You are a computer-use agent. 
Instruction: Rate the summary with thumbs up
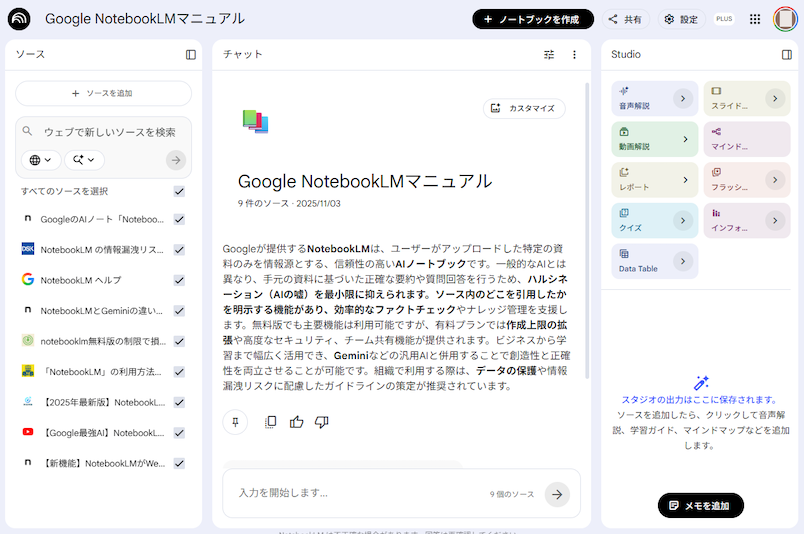[x=296, y=422]
